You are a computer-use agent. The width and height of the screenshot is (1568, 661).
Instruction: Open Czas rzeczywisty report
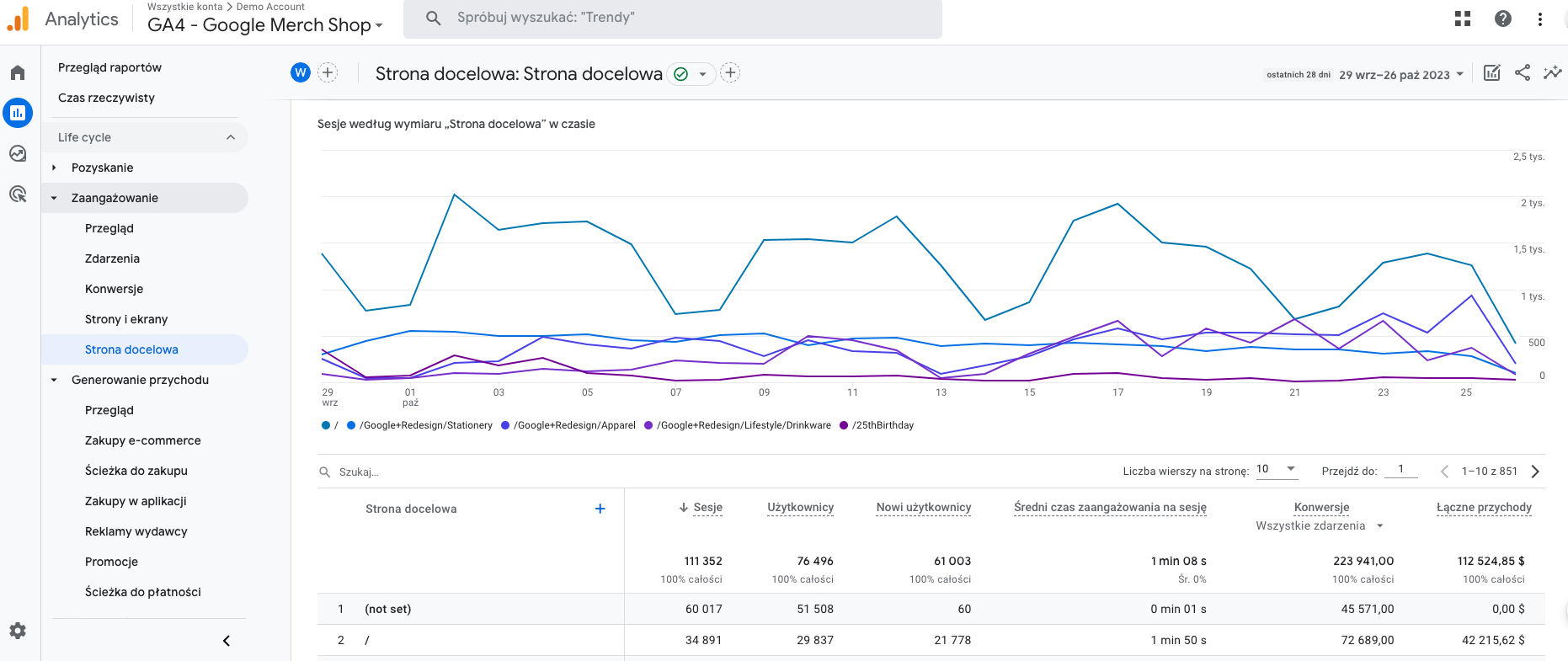106,98
